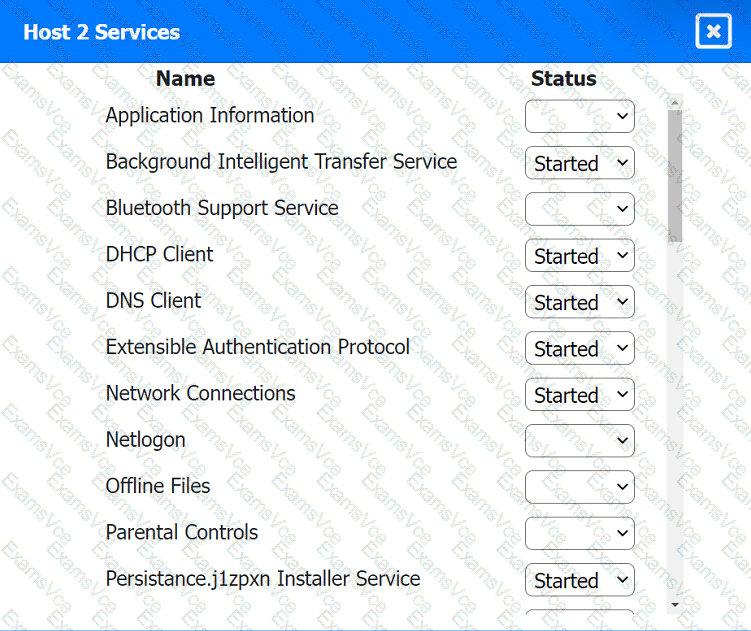Click the scrollbar down arrow
This screenshot has width=751, height=631.
pyautogui.click(x=675, y=604)
